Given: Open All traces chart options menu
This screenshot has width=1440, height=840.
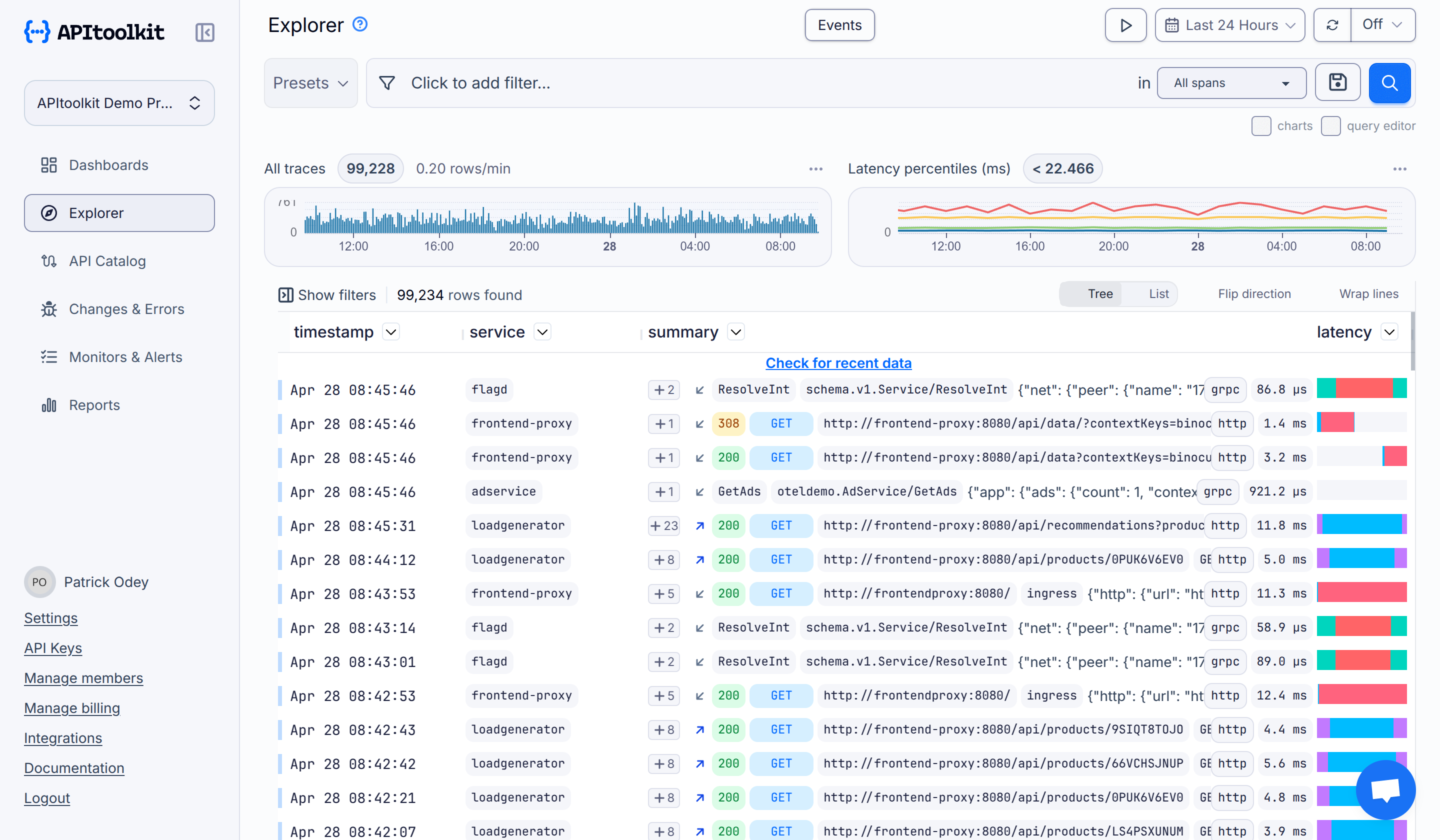Looking at the screenshot, I should (x=815, y=169).
